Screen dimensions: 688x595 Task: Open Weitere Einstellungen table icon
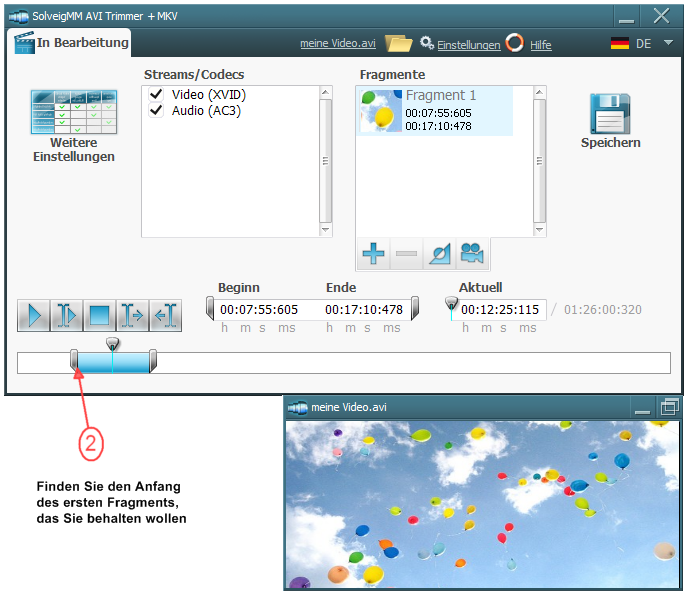tap(74, 112)
